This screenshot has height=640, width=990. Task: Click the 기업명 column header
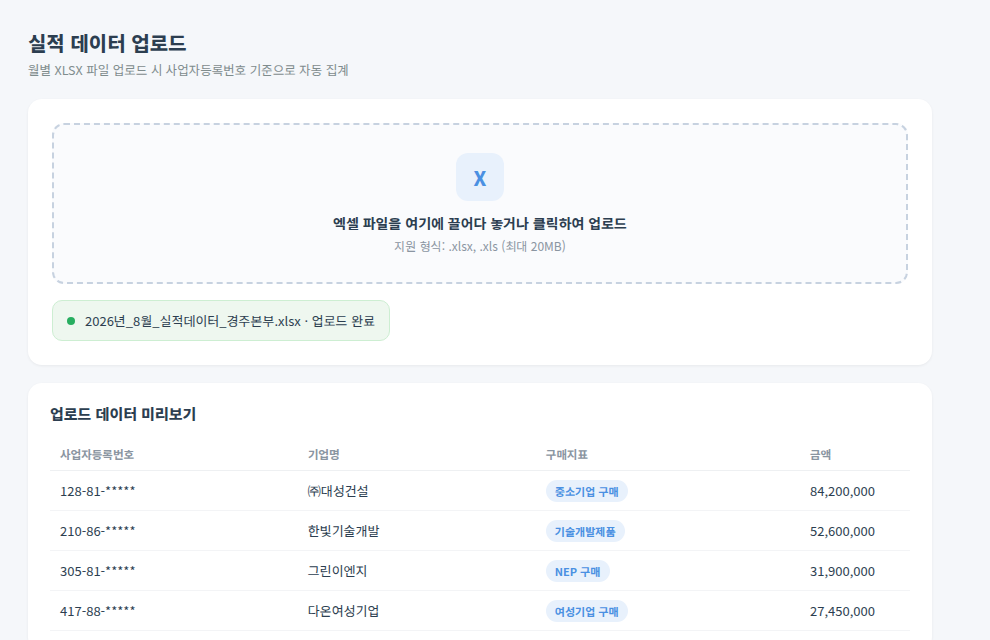(323, 454)
